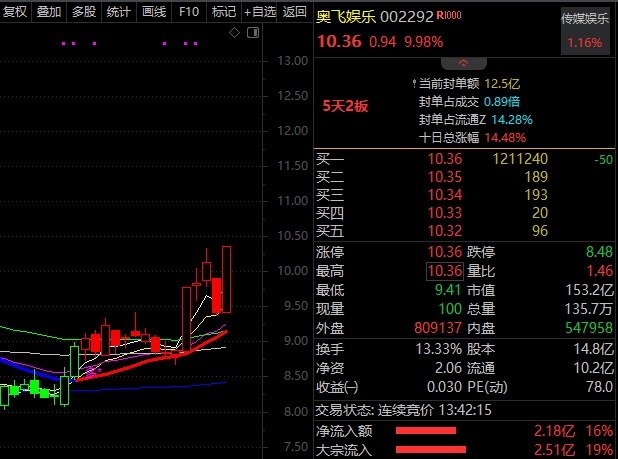Click the 返回 back button
Viewport: 618px width, 459px height.
point(295,12)
